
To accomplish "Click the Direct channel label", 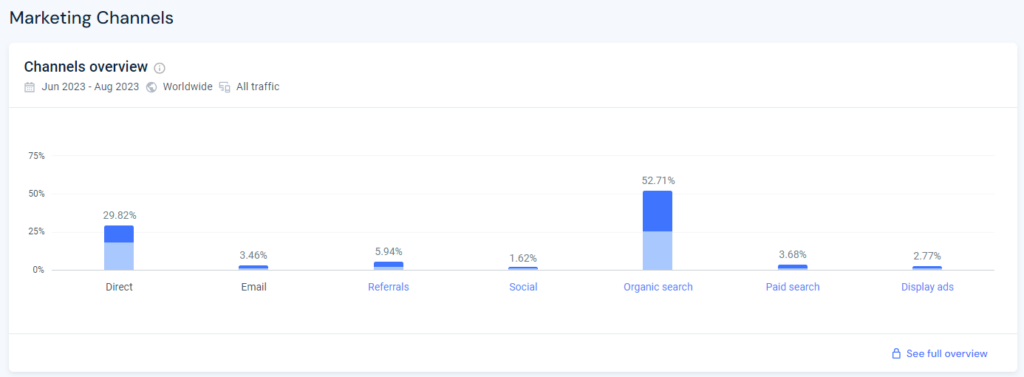I will (x=119, y=287).
